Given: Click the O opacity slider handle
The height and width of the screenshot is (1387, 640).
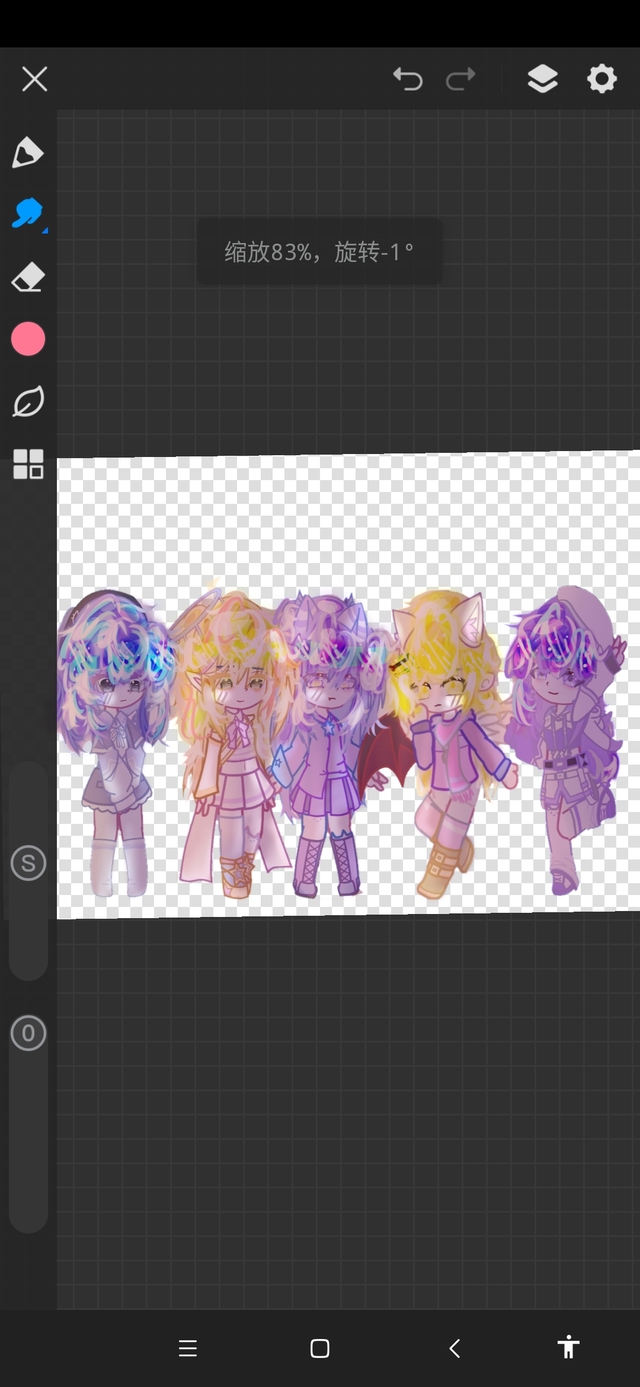Looking at the screenshot, I should [x=28, y=1033].
